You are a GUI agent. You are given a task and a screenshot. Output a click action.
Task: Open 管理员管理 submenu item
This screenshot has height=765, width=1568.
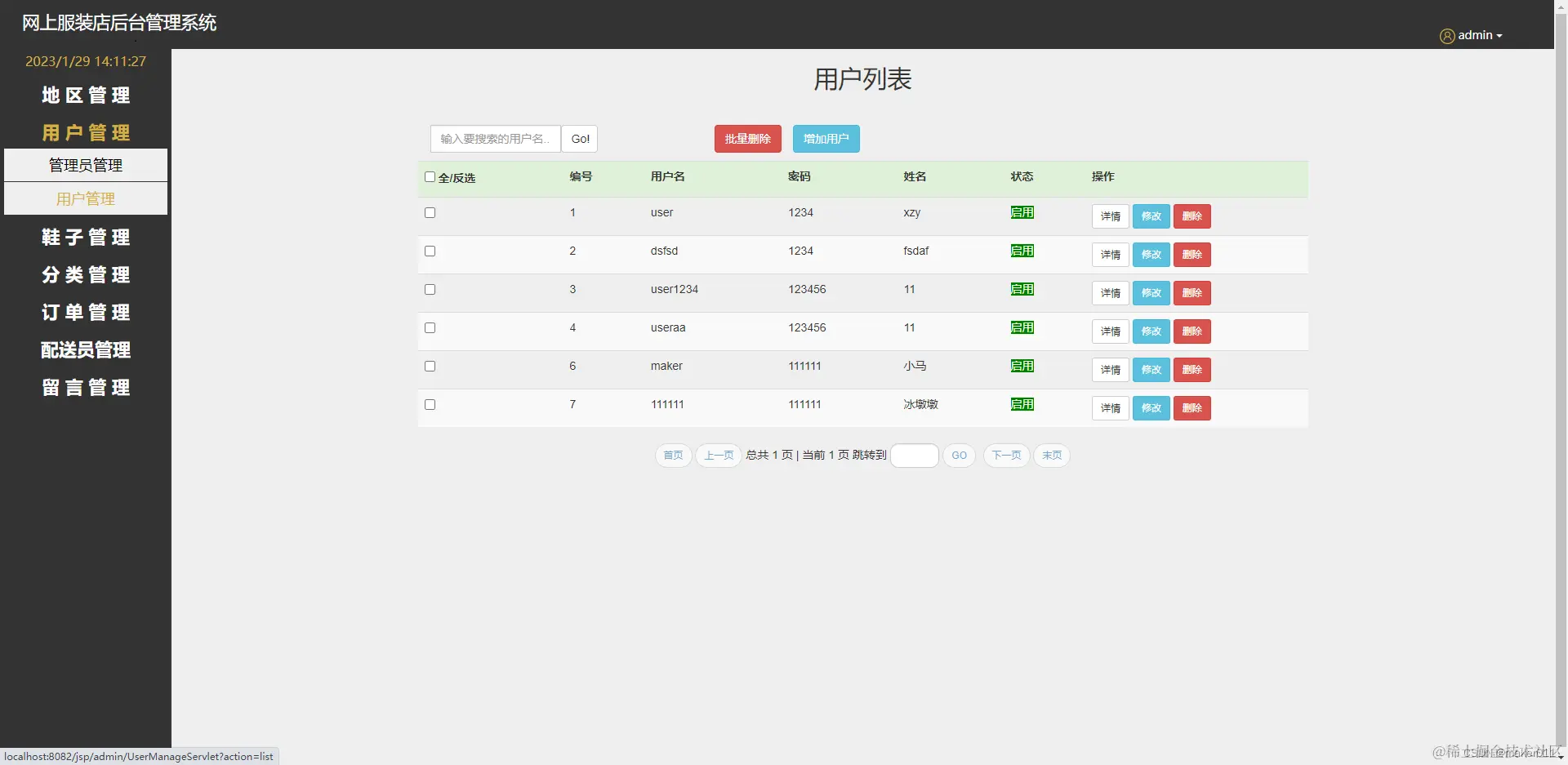(86, 165)
